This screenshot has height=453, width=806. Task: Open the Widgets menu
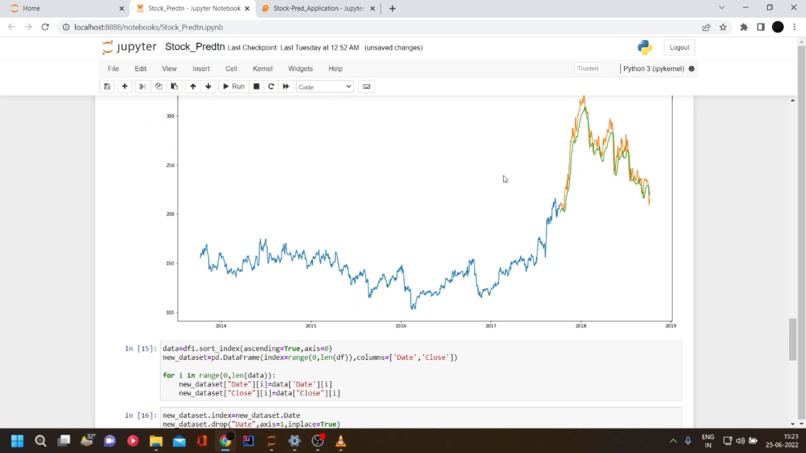pyautogui.click(x=300, y=68)
